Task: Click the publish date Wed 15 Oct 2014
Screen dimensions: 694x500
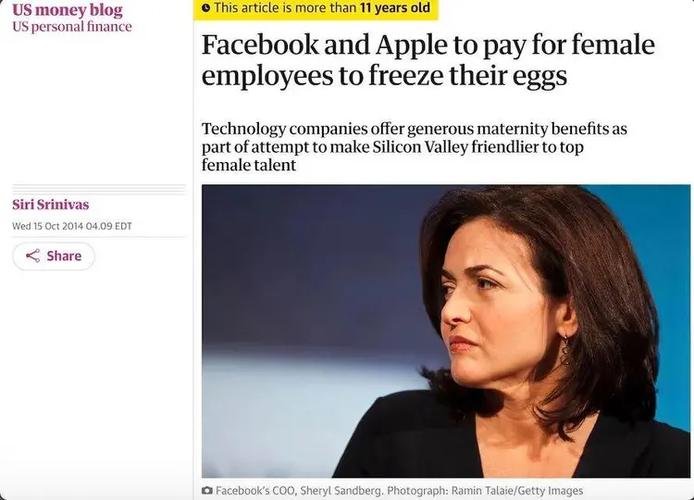Action: (x=47, y=226)
